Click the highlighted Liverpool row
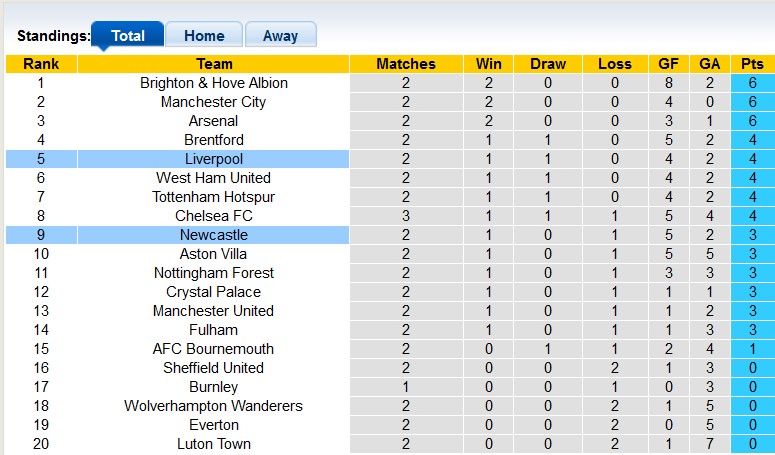The image size is (775, 455). click(214, 159)
